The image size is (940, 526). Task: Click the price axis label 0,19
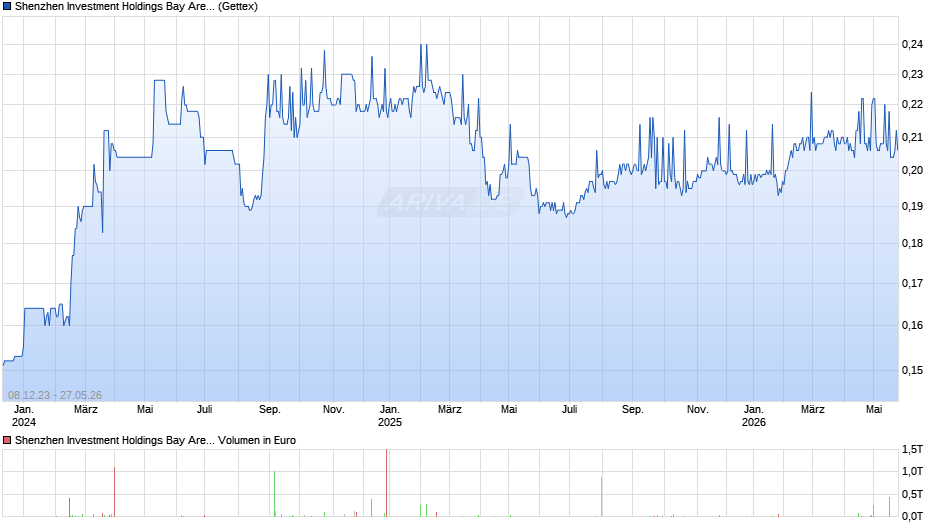point(912,206)
